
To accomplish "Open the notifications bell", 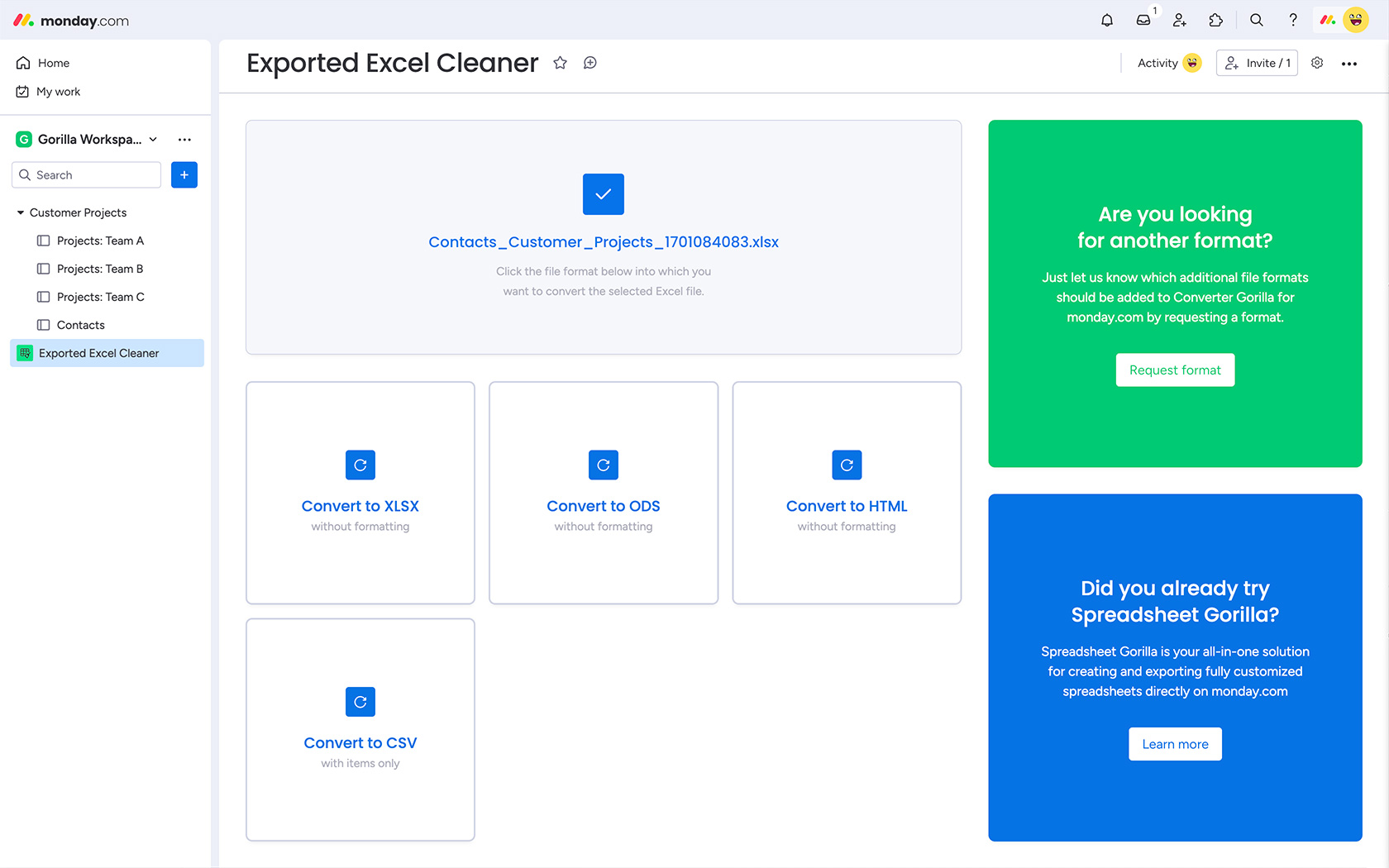I will click(1107, 21).
